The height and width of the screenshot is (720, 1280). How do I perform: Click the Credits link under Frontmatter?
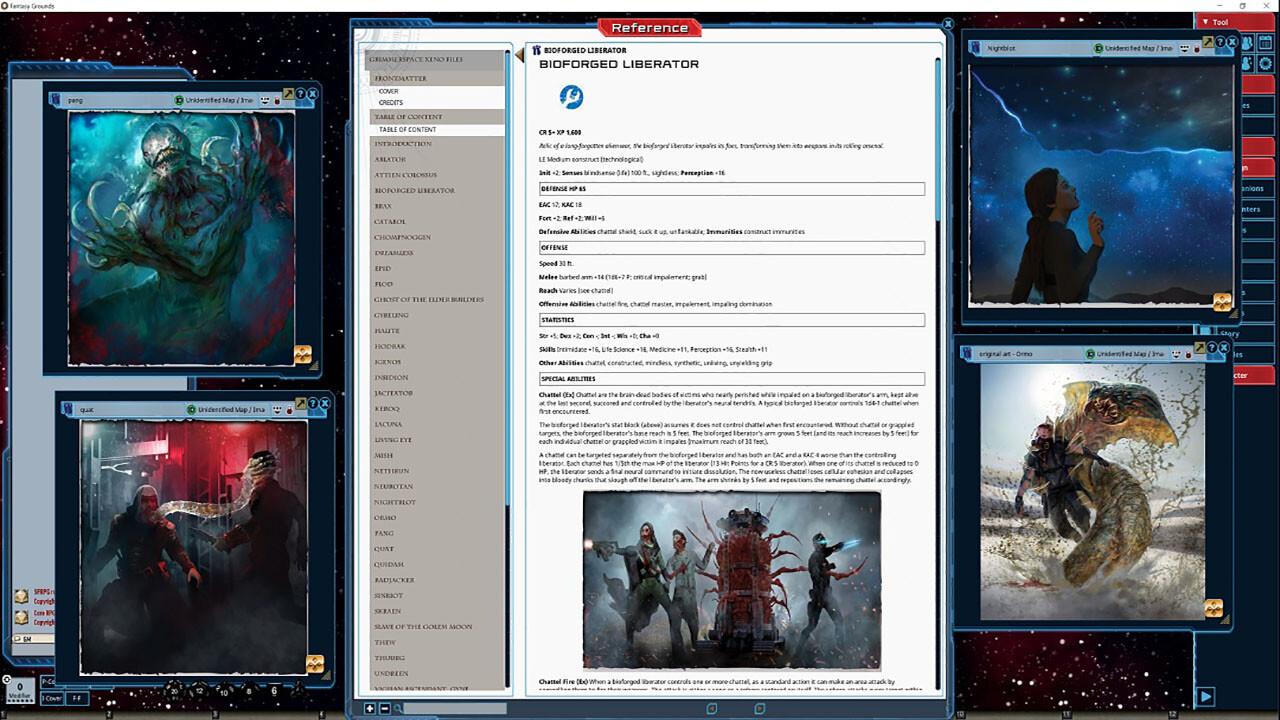391,103
